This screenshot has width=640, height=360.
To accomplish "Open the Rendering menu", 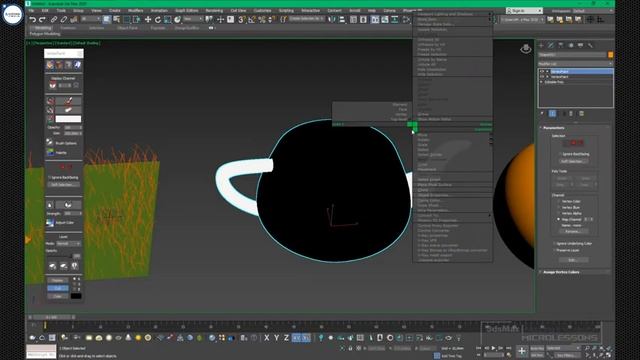I will tap(214, 11).
